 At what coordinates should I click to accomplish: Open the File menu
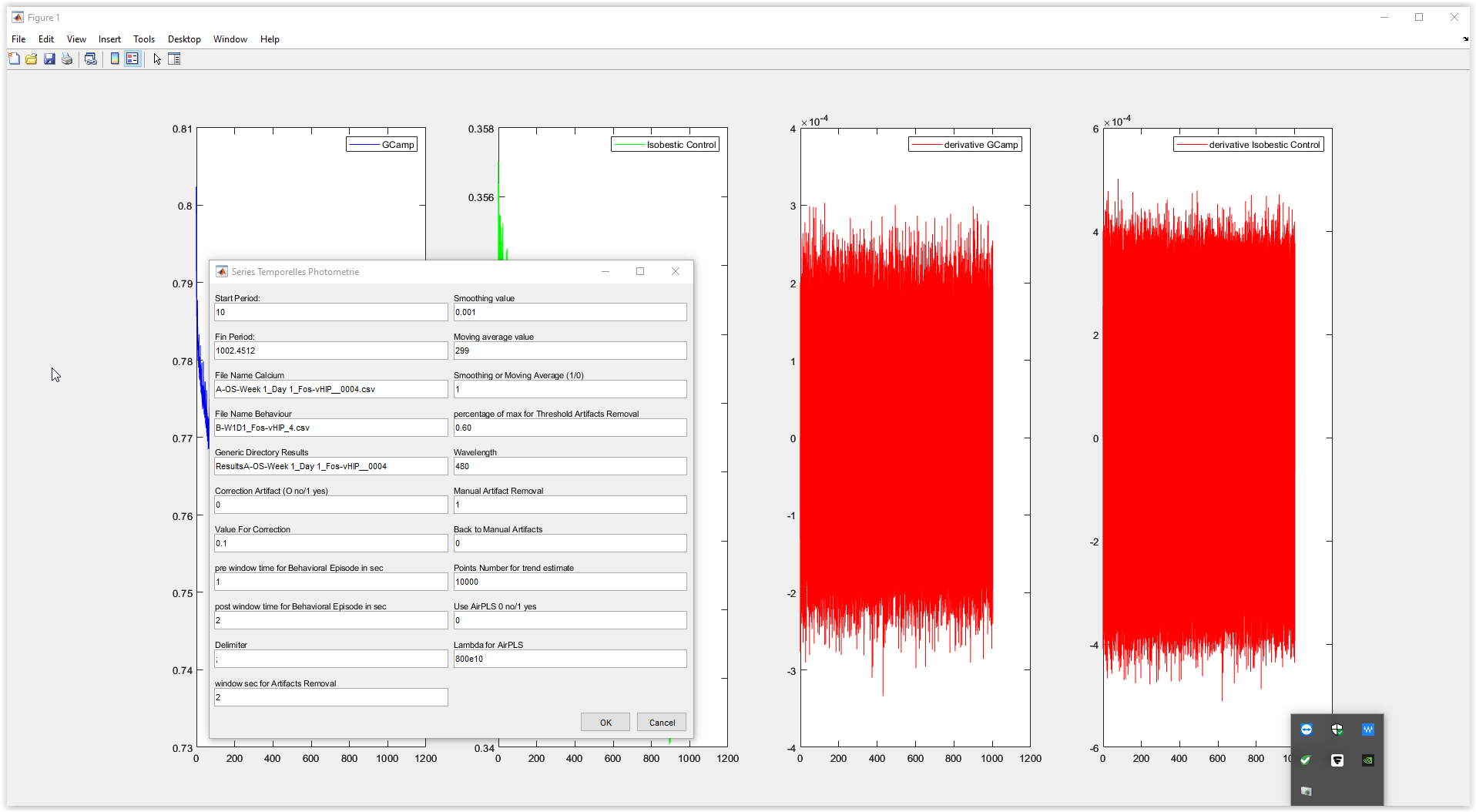click(x=18, y=39)
